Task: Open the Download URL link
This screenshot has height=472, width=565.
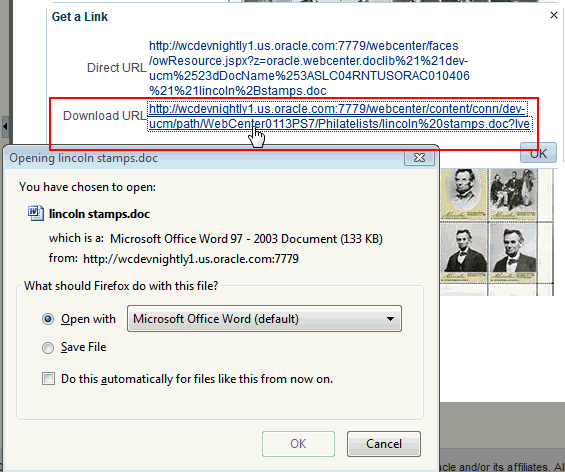Action: click(x=340, y=116)
